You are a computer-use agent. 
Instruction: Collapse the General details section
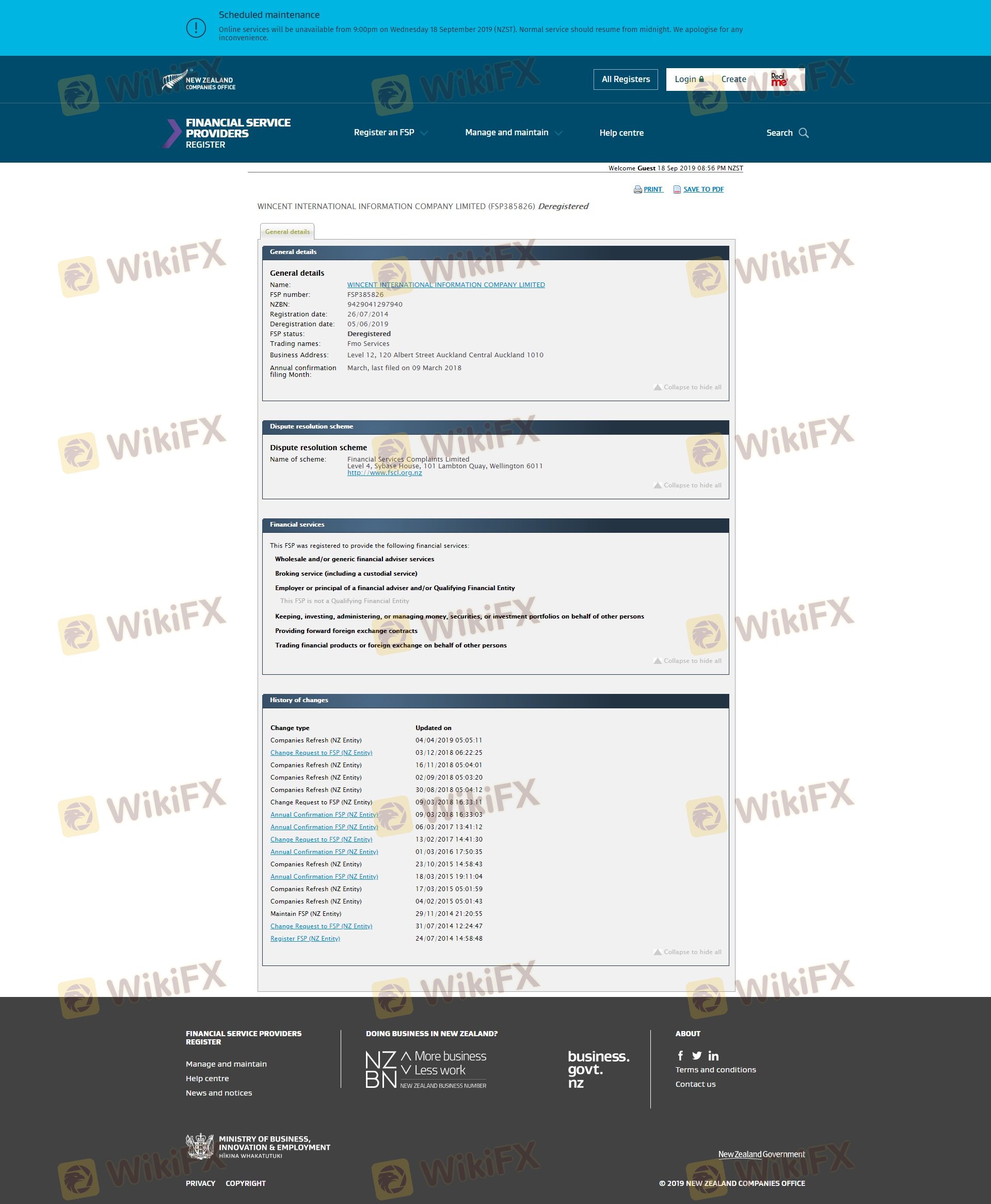(688, 387)
